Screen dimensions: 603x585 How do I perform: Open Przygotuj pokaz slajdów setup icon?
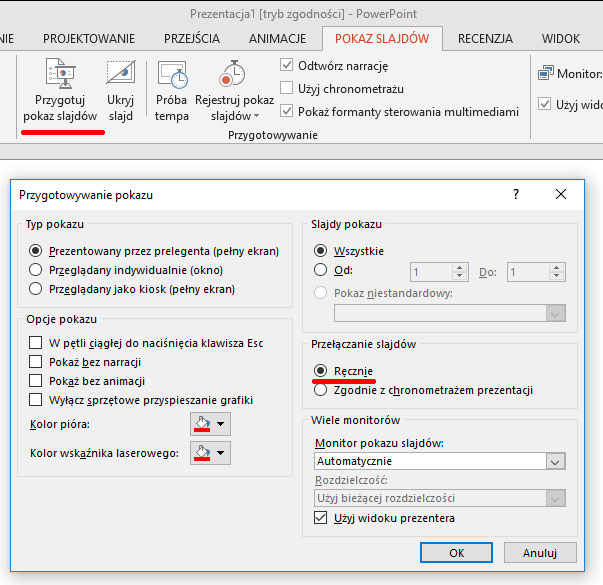[60, 73]
